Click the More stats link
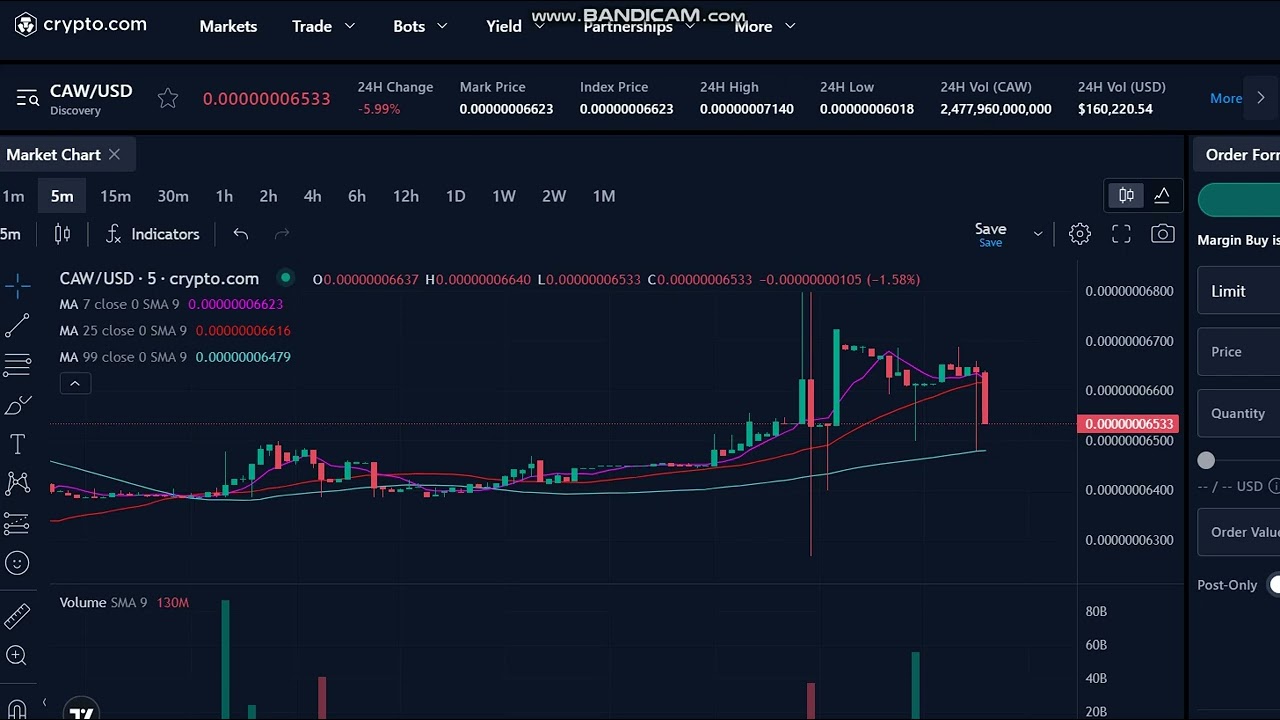 coord(1226,98)
